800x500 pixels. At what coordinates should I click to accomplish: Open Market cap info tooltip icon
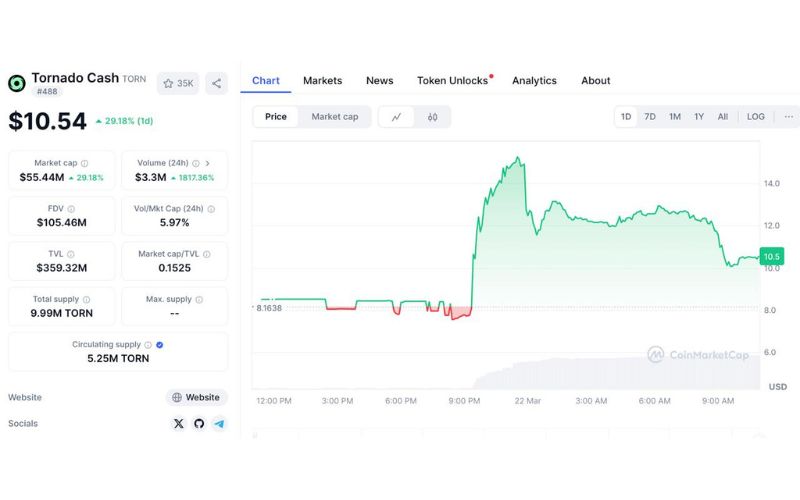click(x=85, y=163)
